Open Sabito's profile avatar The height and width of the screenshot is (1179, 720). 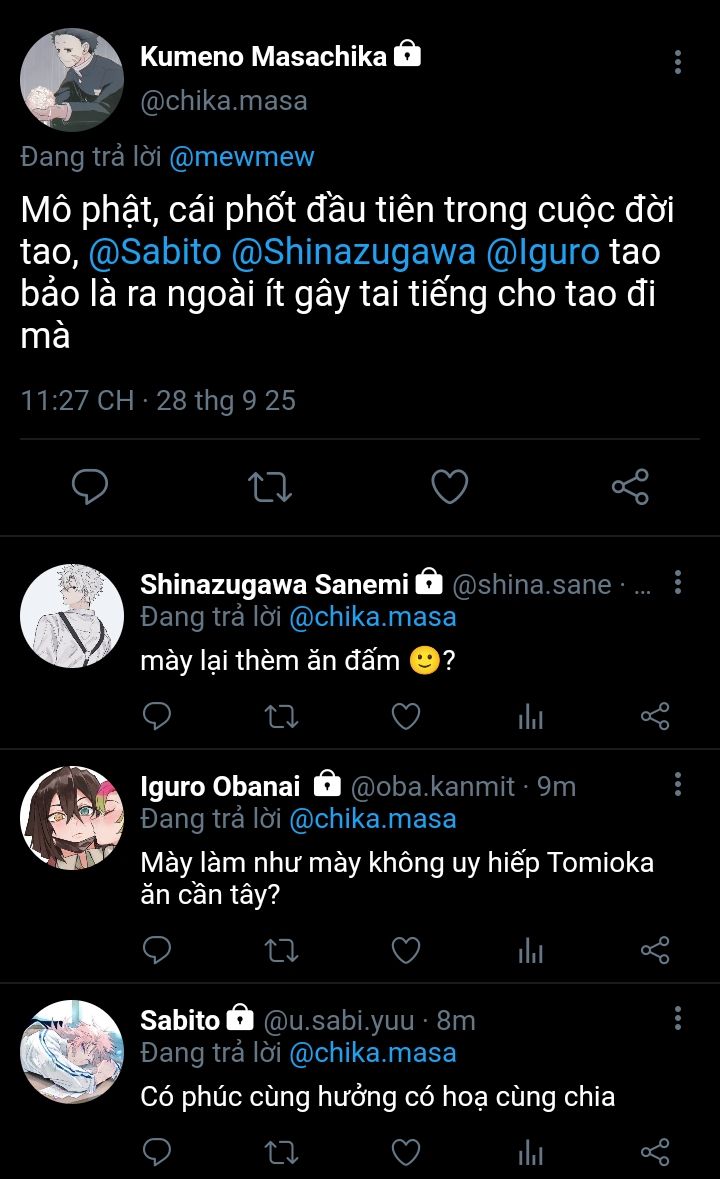point(72,1051)
